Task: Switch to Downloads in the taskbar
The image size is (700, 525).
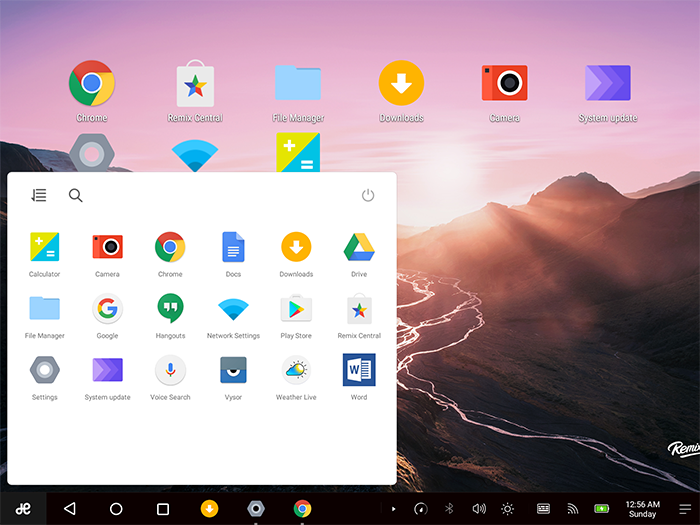Action: tap(209, 508)
